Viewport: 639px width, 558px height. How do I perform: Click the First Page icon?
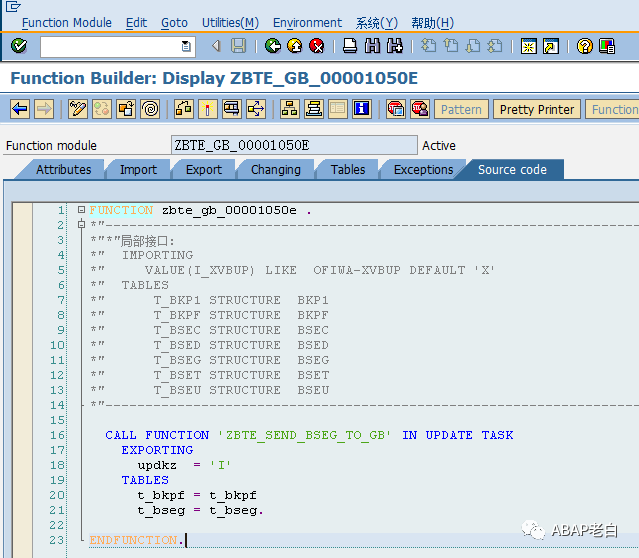pyautogui.click(x=428, y=46)
